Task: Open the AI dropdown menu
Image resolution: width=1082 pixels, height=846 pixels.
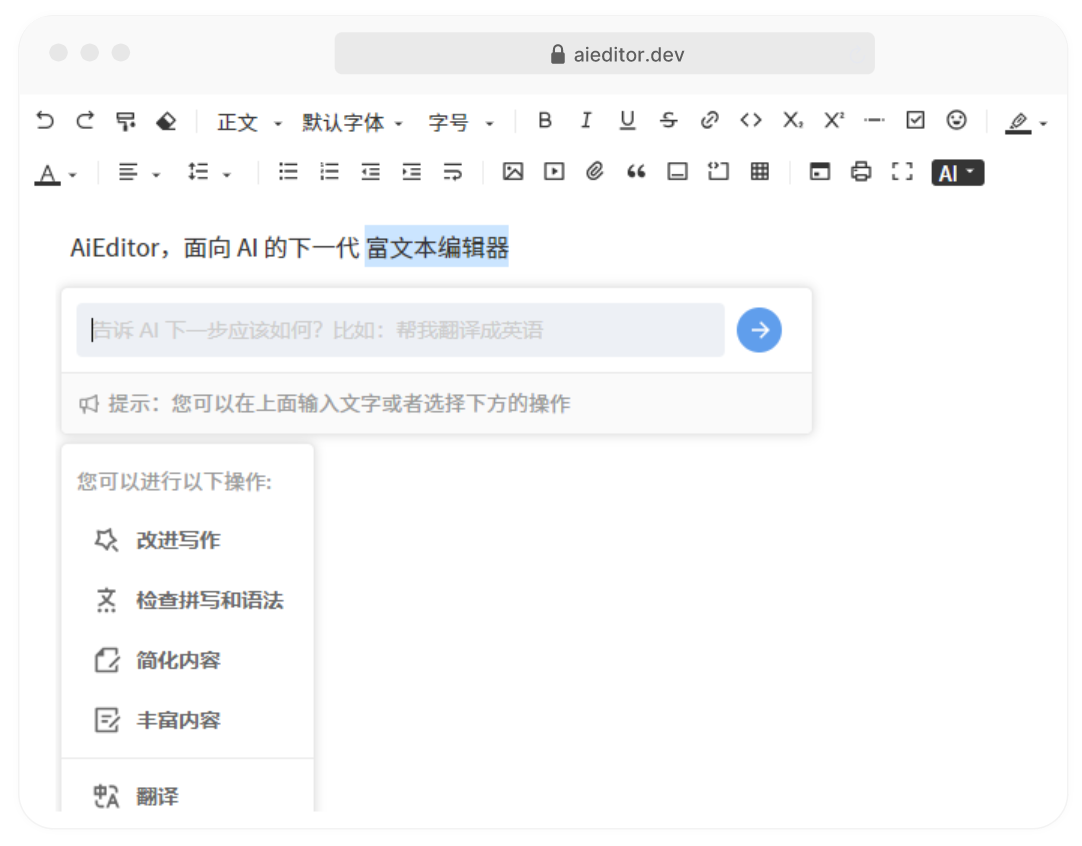Action: click(x=957, y=173)
